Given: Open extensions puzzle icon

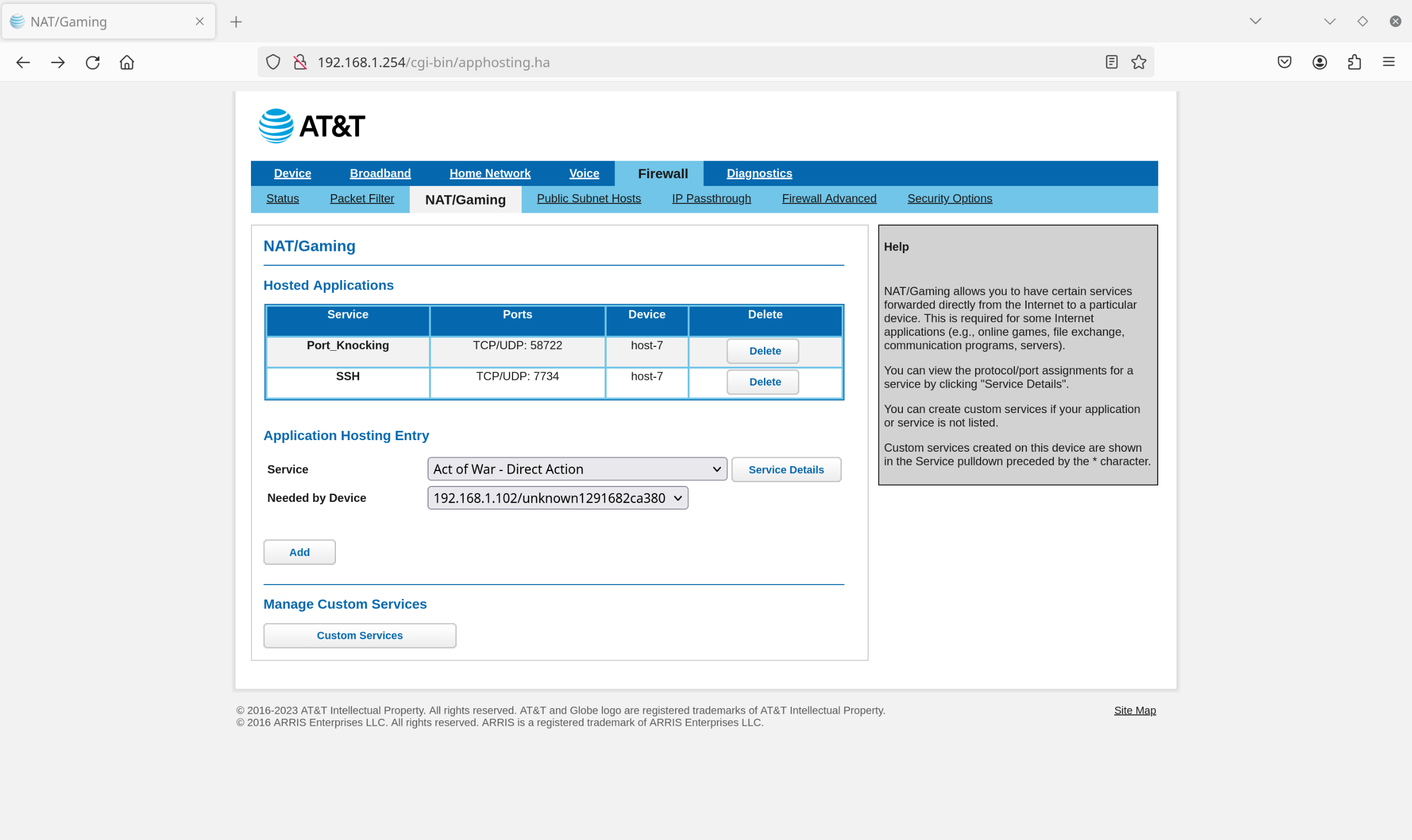Looking at the screenshot, I should pos(1354,62).
